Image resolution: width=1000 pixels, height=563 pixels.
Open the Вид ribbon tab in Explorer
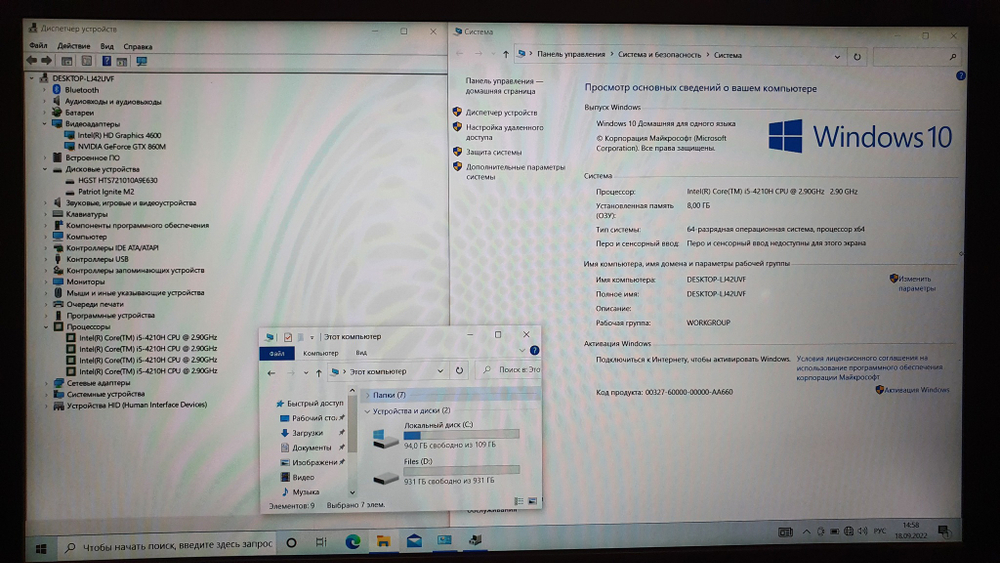click(361, 353)
